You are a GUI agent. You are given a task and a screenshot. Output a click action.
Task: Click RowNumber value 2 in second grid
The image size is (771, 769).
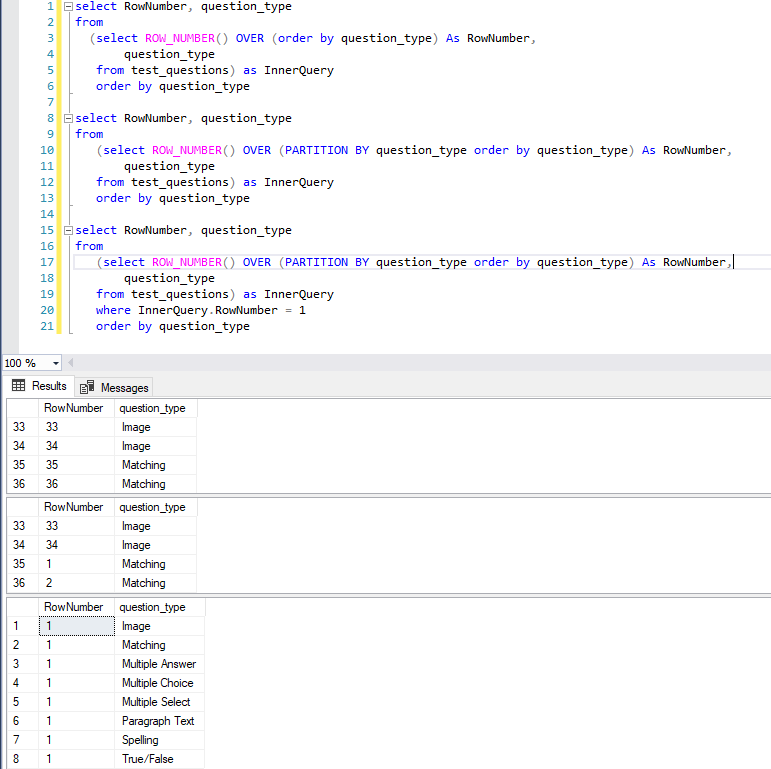(76, 583)
